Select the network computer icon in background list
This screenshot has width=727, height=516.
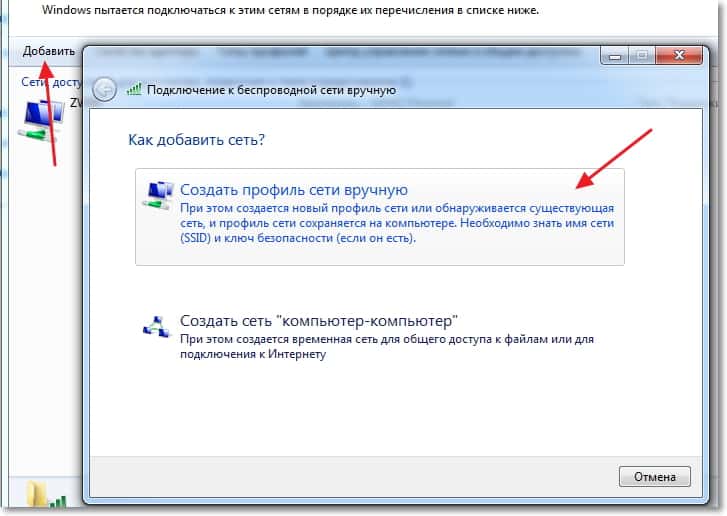point(41,121)
